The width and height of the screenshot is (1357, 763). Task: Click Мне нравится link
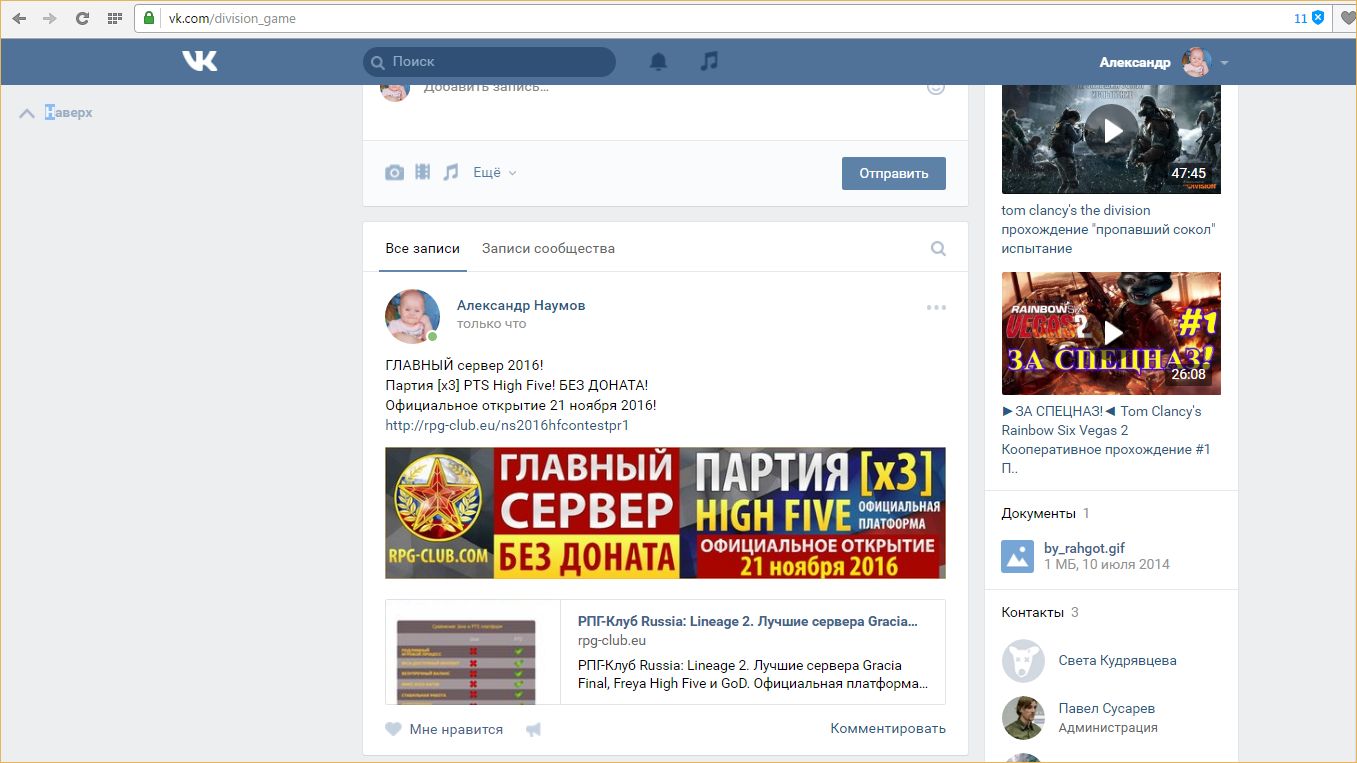(x=456, y=729)
